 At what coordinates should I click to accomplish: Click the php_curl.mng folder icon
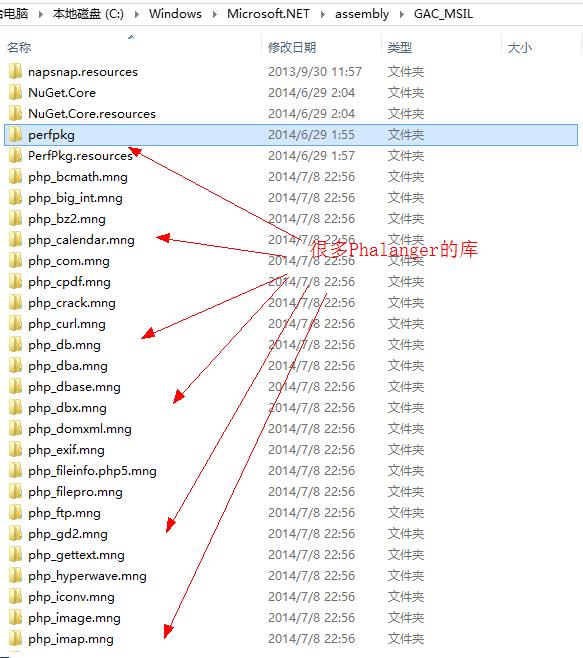(x=15, y=324)
